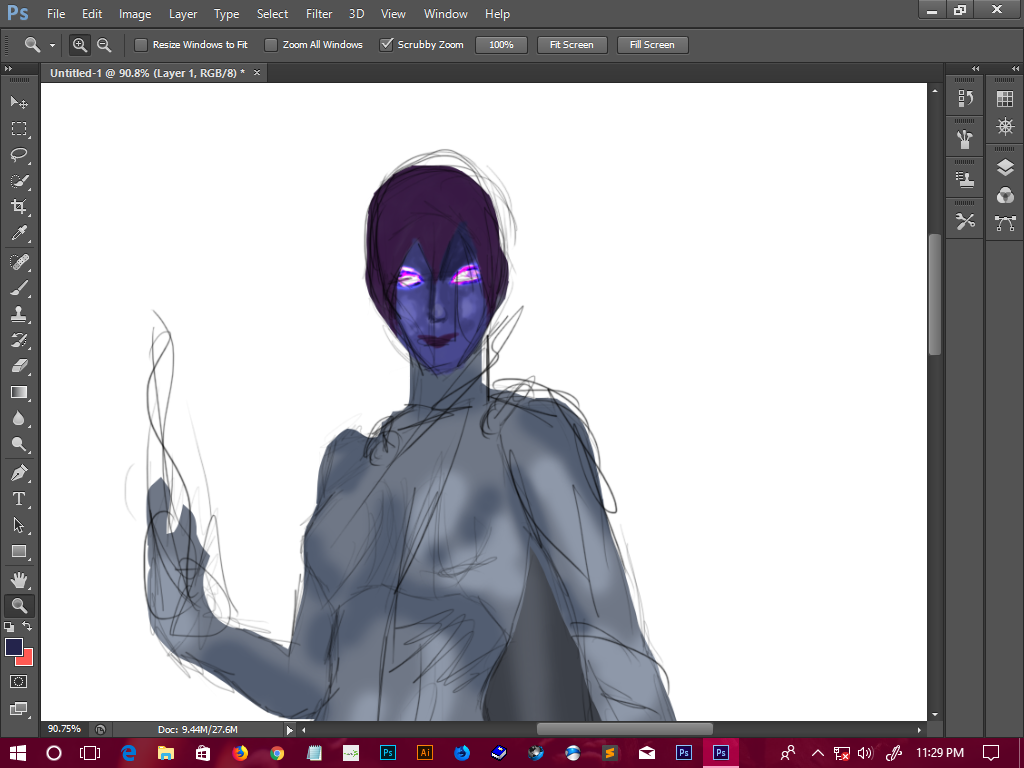Click the 100% zoom button
Image resolution: width=1024 pixels, height=768 pixels.
click(x=501, y=44)
